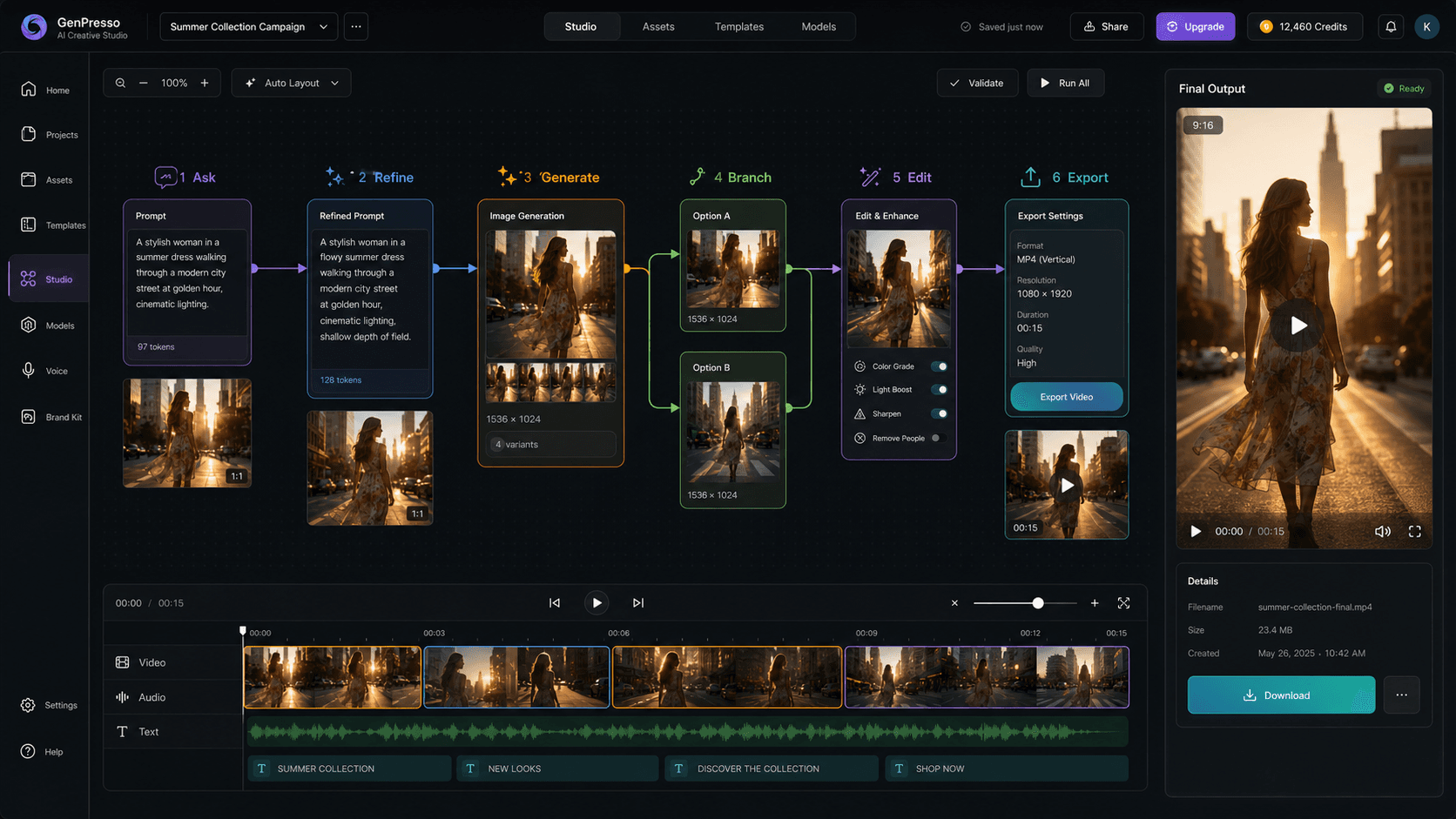Switch to the Studio tab
The height and width of the screenshot is (819, 1456).
[580, 26]
